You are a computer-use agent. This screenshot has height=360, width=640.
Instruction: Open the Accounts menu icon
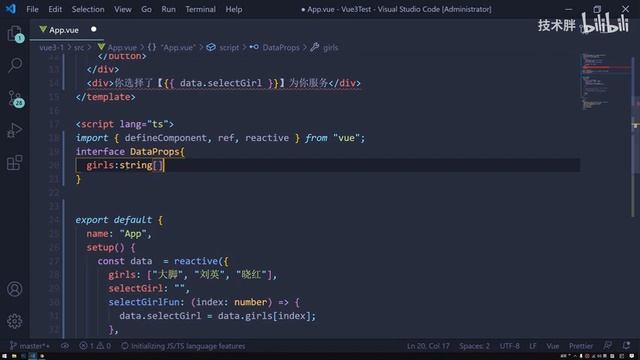15,289
